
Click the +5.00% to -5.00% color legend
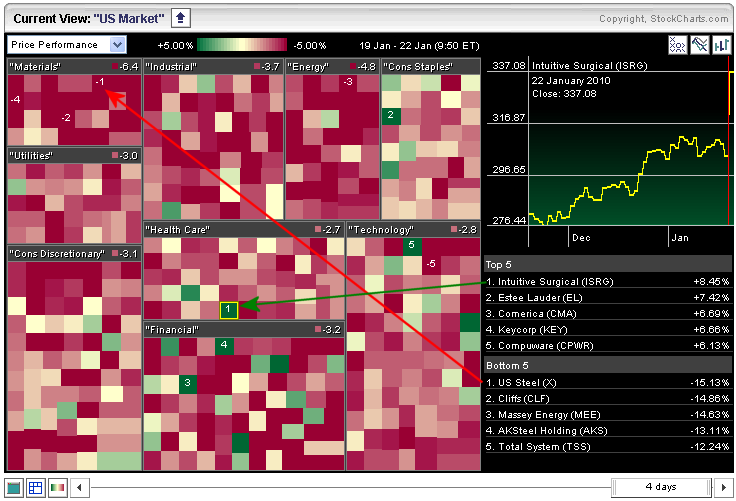click(242, 45)
